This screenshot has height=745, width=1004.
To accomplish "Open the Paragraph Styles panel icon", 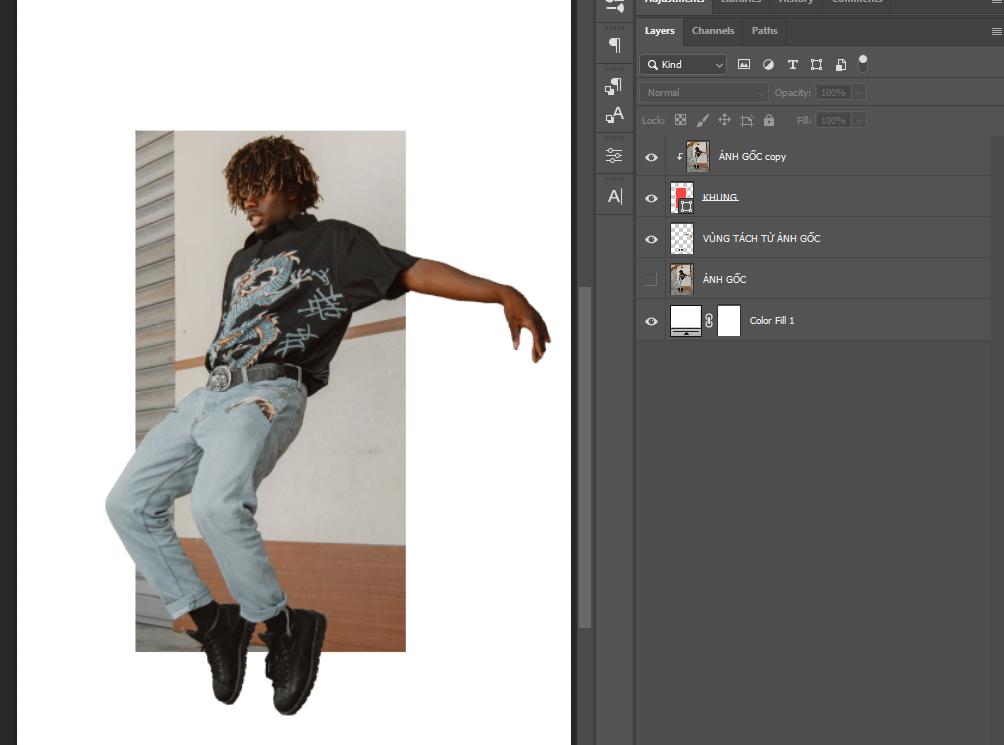I will 614,86.
